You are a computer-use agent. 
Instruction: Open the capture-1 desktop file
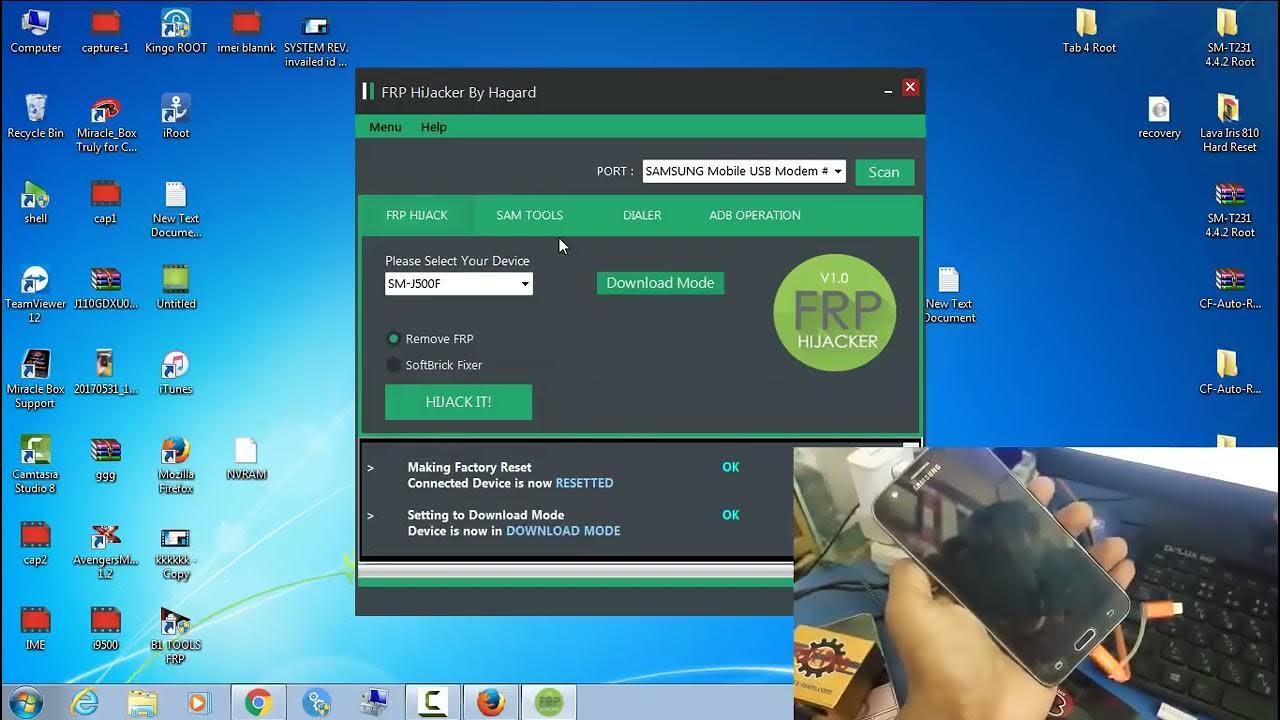[x=105, y=30]
